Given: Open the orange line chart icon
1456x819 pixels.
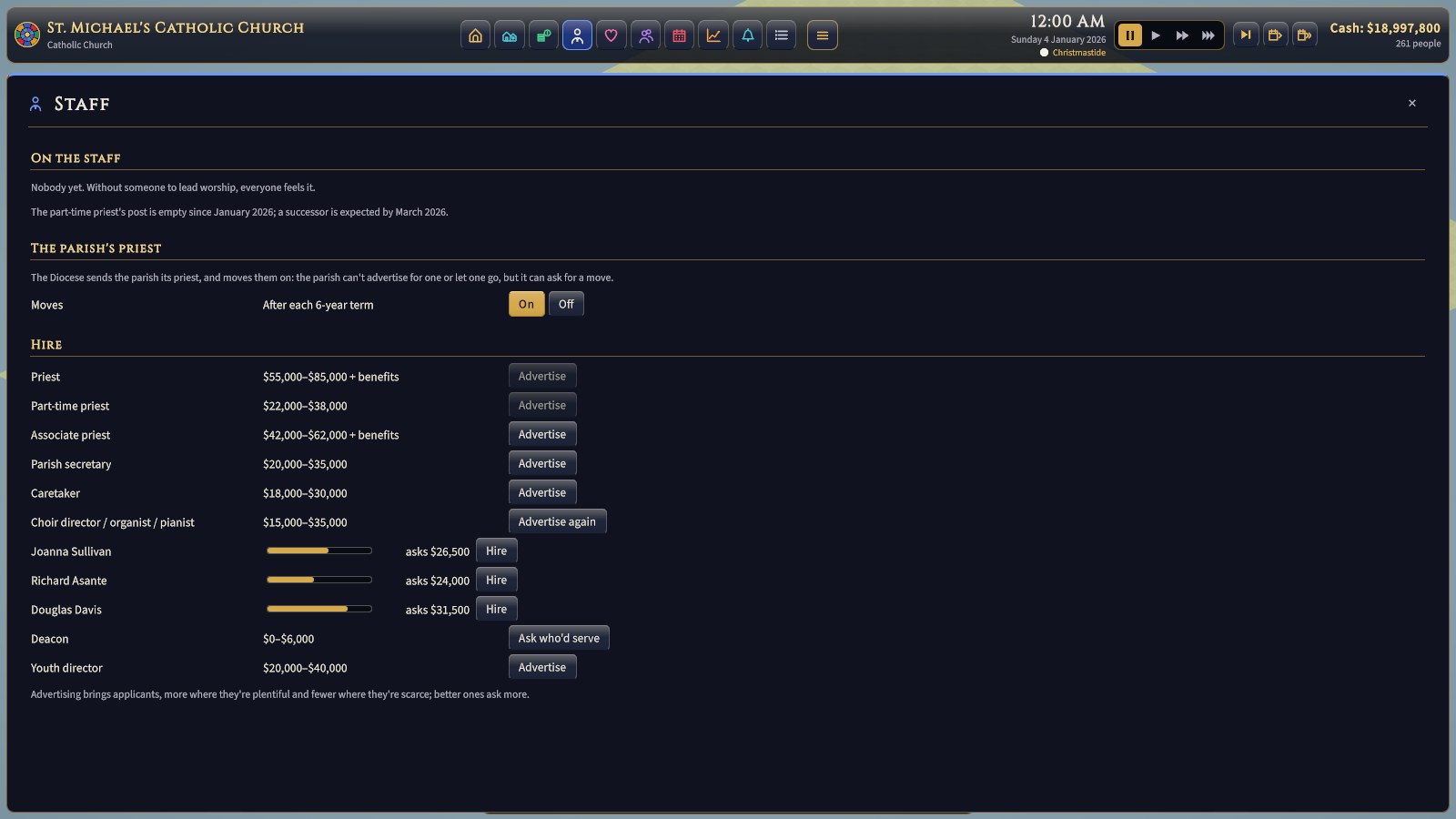Looking at the screenshot, I should (713, 35).
